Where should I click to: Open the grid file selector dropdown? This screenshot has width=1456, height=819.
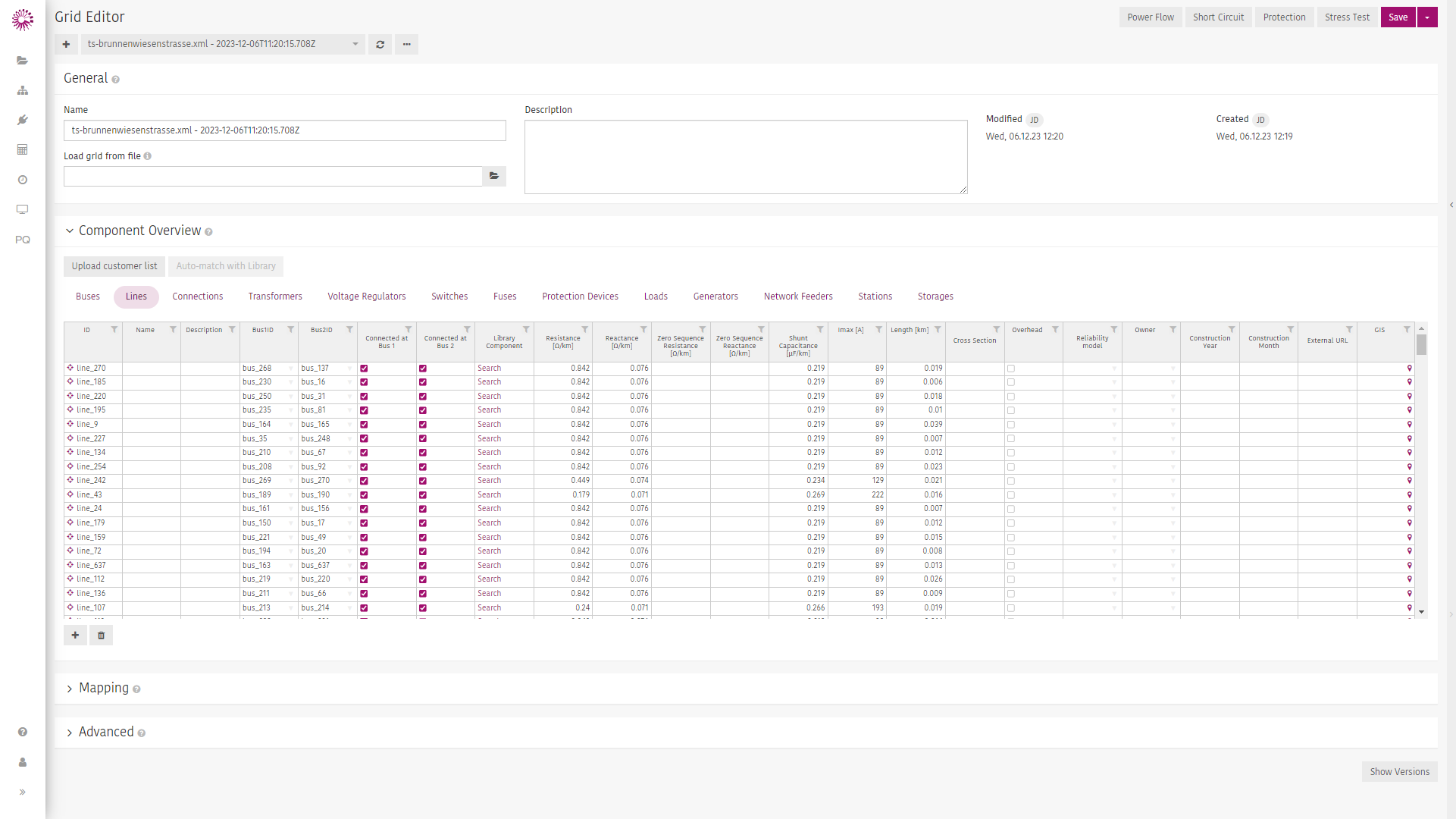coord(223,44)
